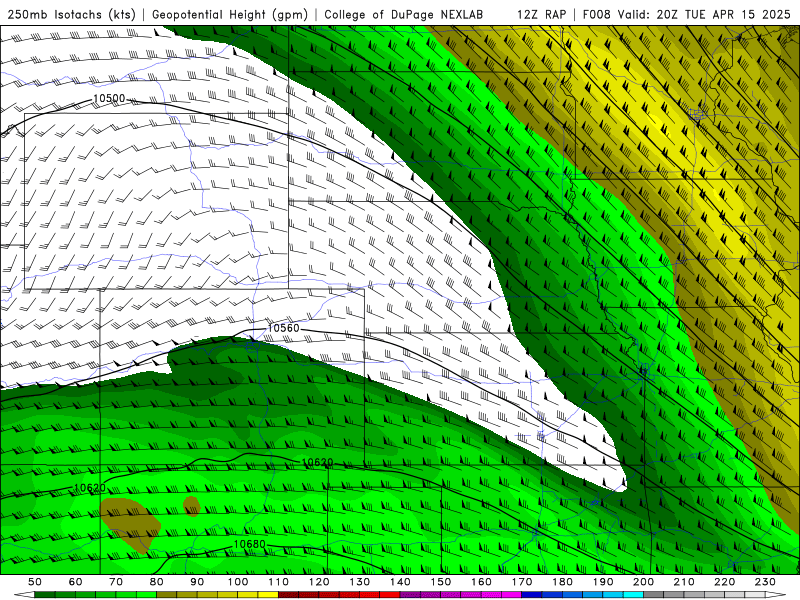This screenshot has height=600, width=800.
Task: Click the 210 value on the color scale
Action: (x=684, y=582)
